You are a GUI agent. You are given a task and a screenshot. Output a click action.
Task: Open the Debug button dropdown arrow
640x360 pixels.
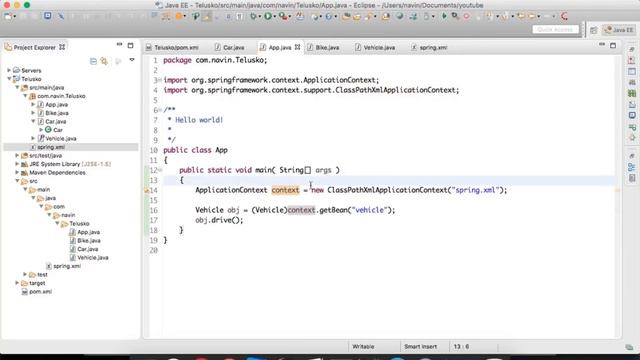point(260,17)
